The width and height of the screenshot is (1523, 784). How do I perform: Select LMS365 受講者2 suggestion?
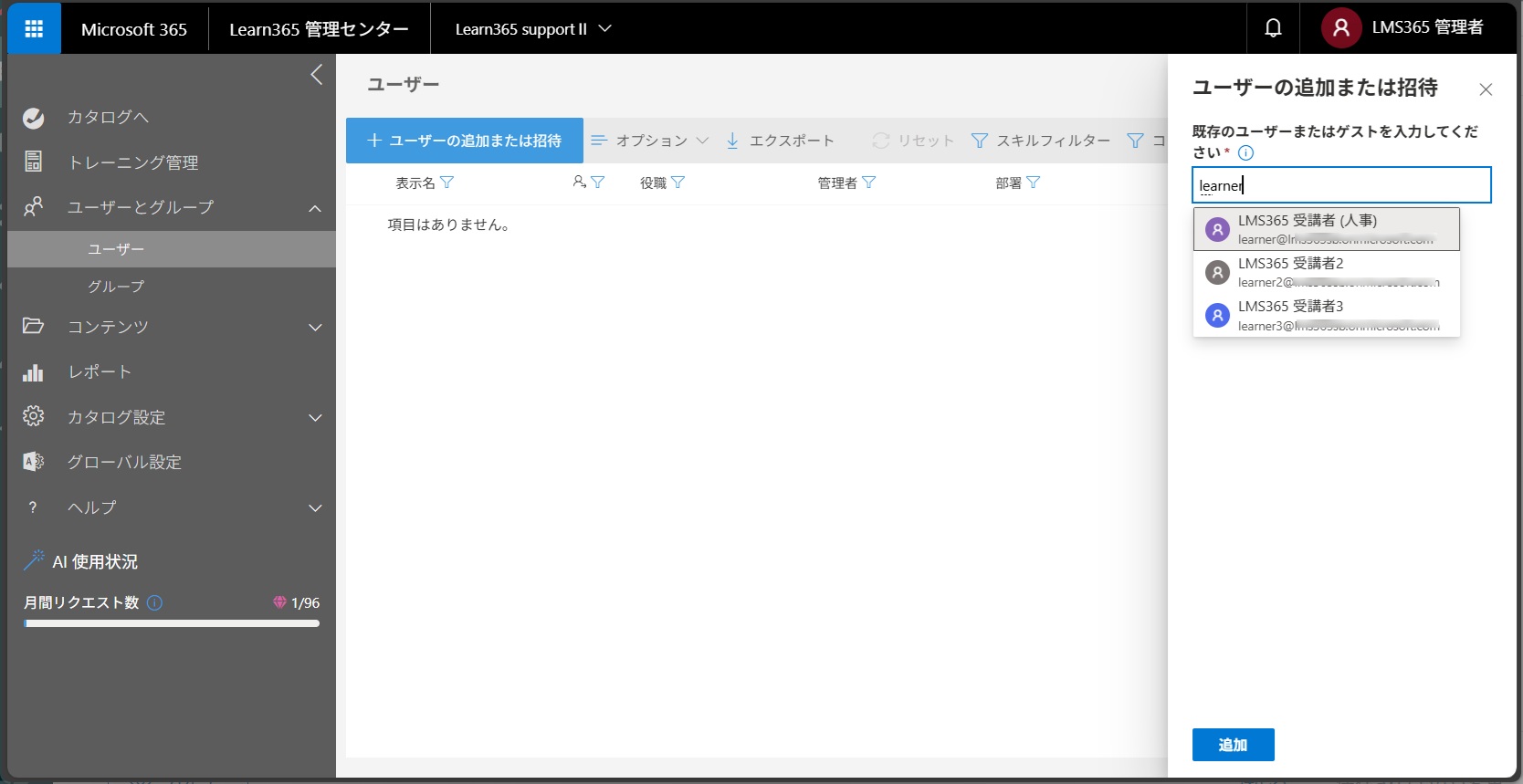point(1327,272)
